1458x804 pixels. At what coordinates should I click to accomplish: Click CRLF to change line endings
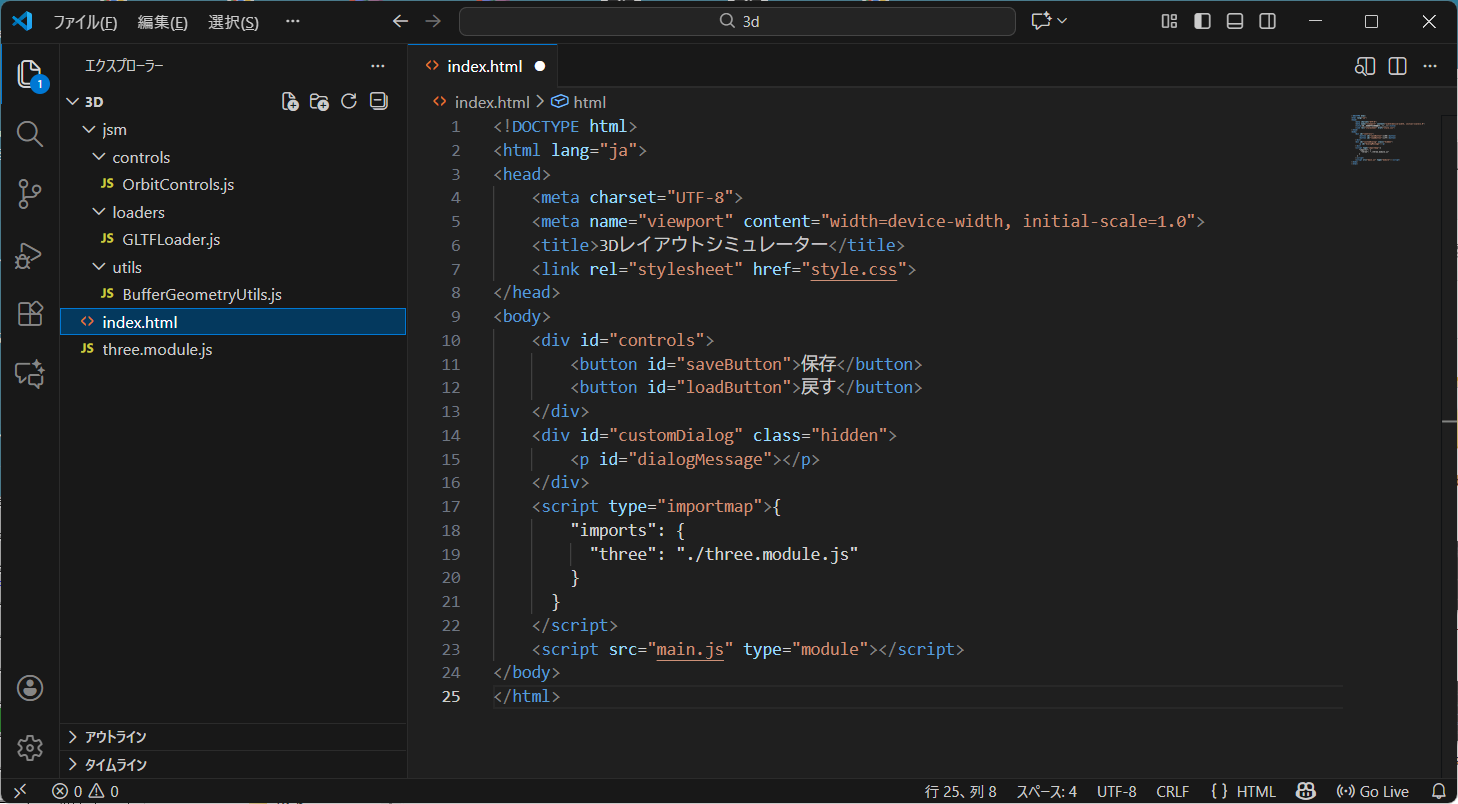point(1172,790)
